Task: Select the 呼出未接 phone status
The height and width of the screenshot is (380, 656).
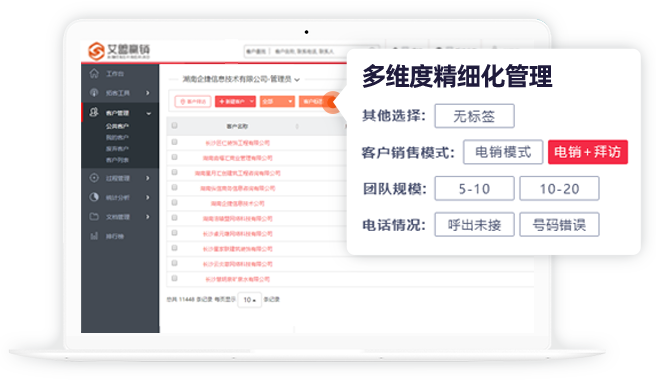Action: [474, 225]
